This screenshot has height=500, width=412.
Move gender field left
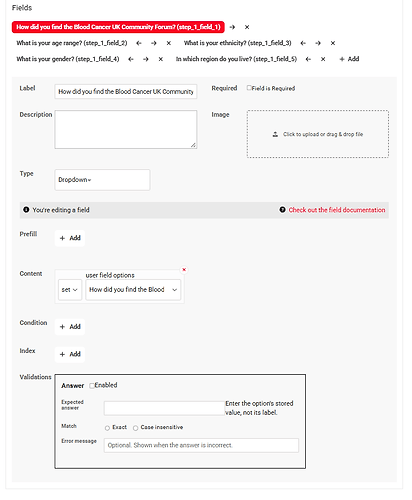[x=131, y=59]
